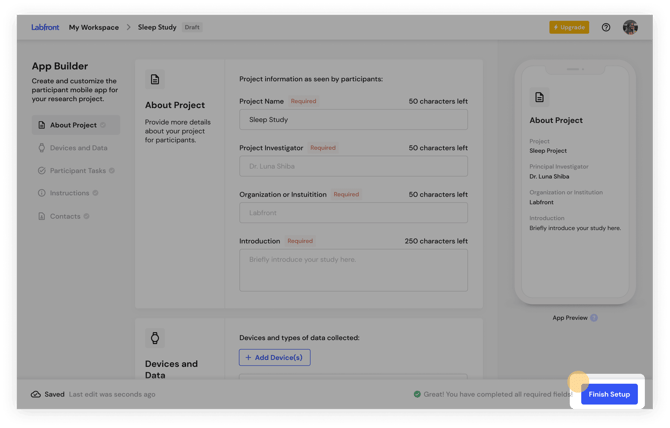Image resolution: width=670 pixels, height=428 pixels.
Task: Open the help question mark icon
Action: 606,28
